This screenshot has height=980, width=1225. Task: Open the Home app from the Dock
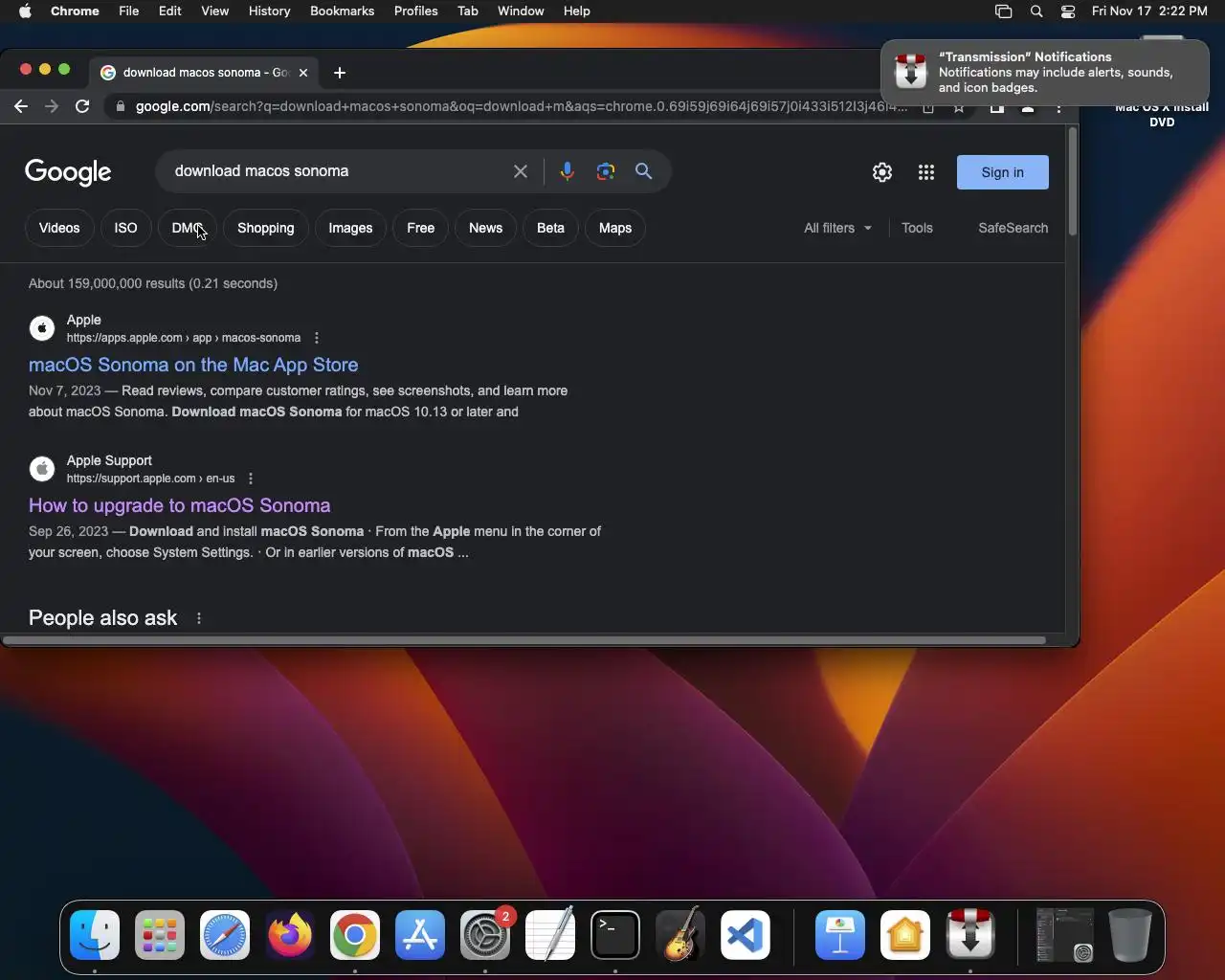click(905, 935)
